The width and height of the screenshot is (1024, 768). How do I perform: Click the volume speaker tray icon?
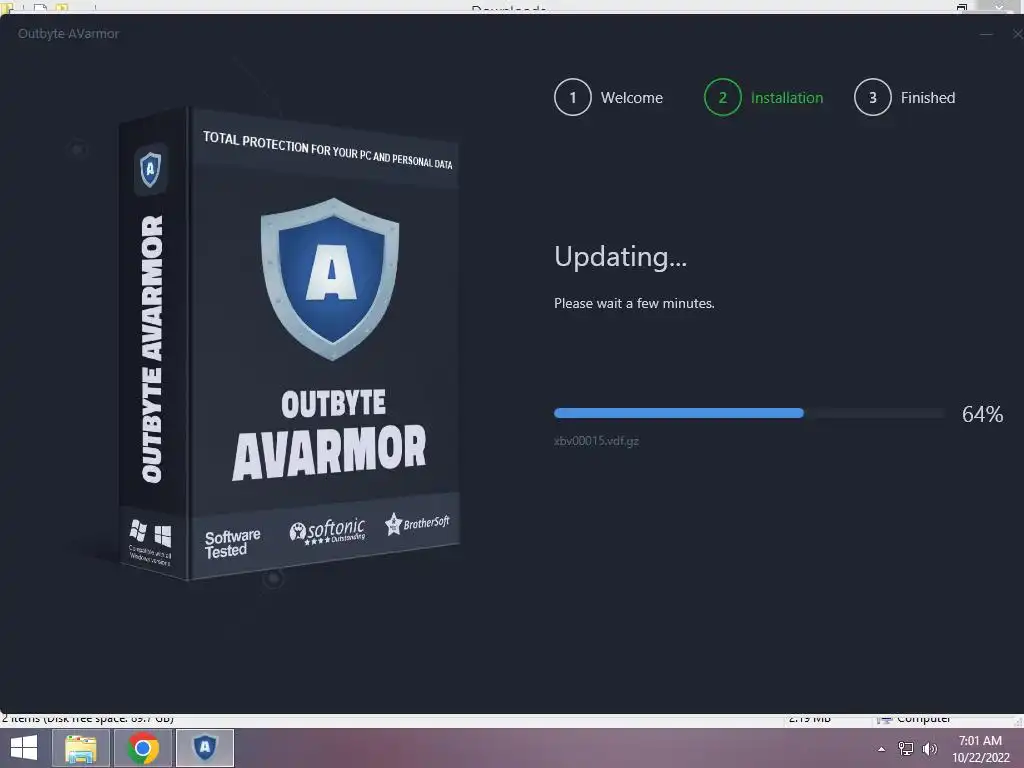click(x=929, y=749)
